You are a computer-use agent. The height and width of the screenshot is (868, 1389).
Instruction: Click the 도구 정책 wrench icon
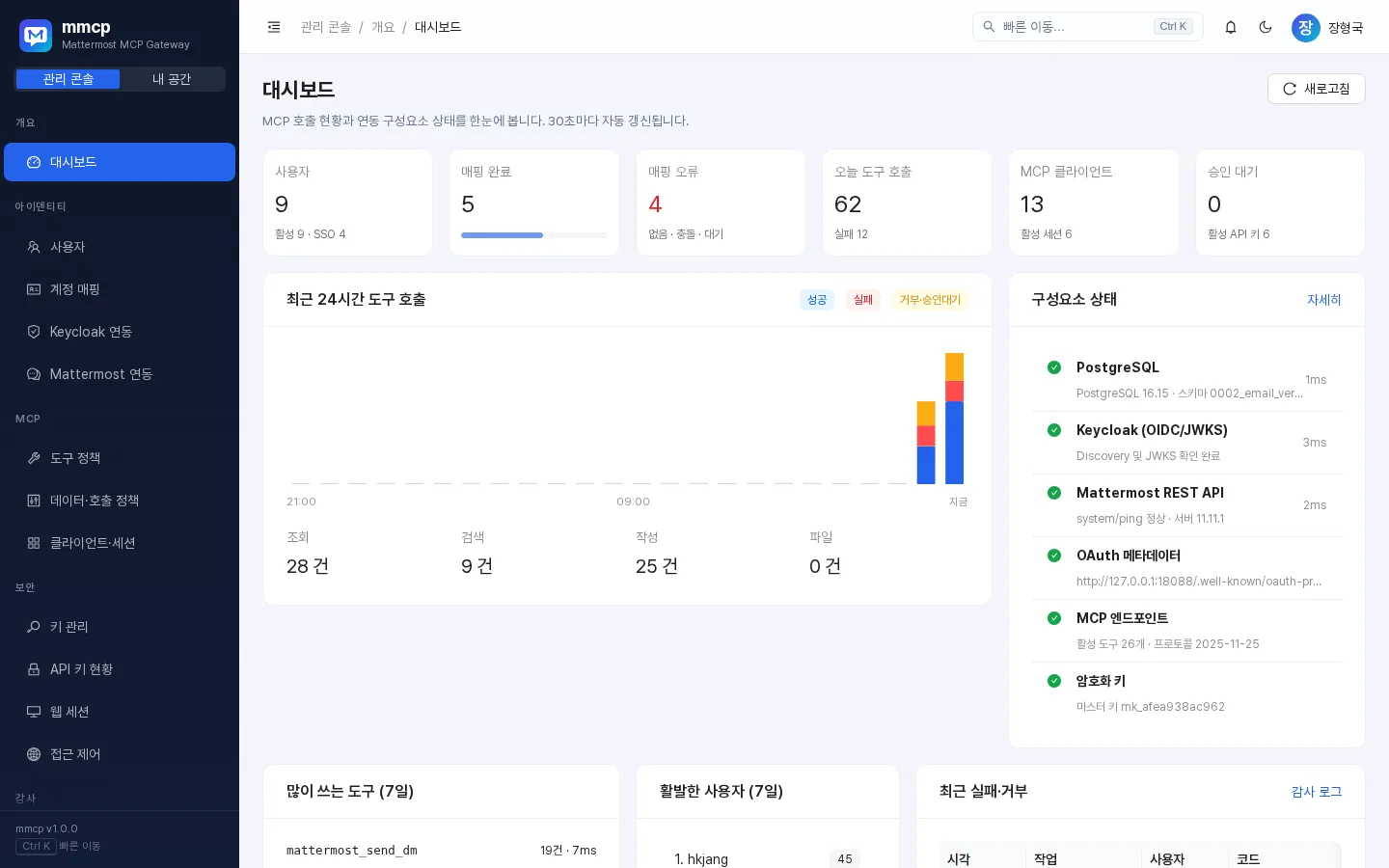point(34,458)
